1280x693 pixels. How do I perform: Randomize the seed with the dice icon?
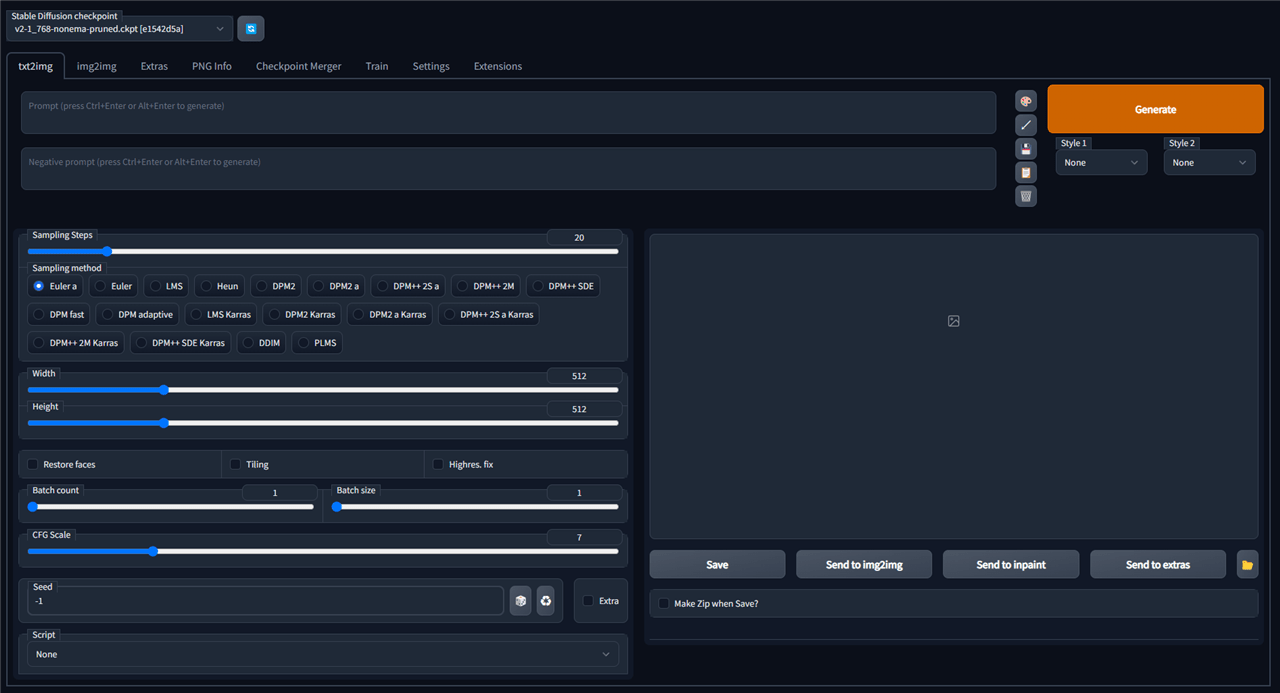521,601
